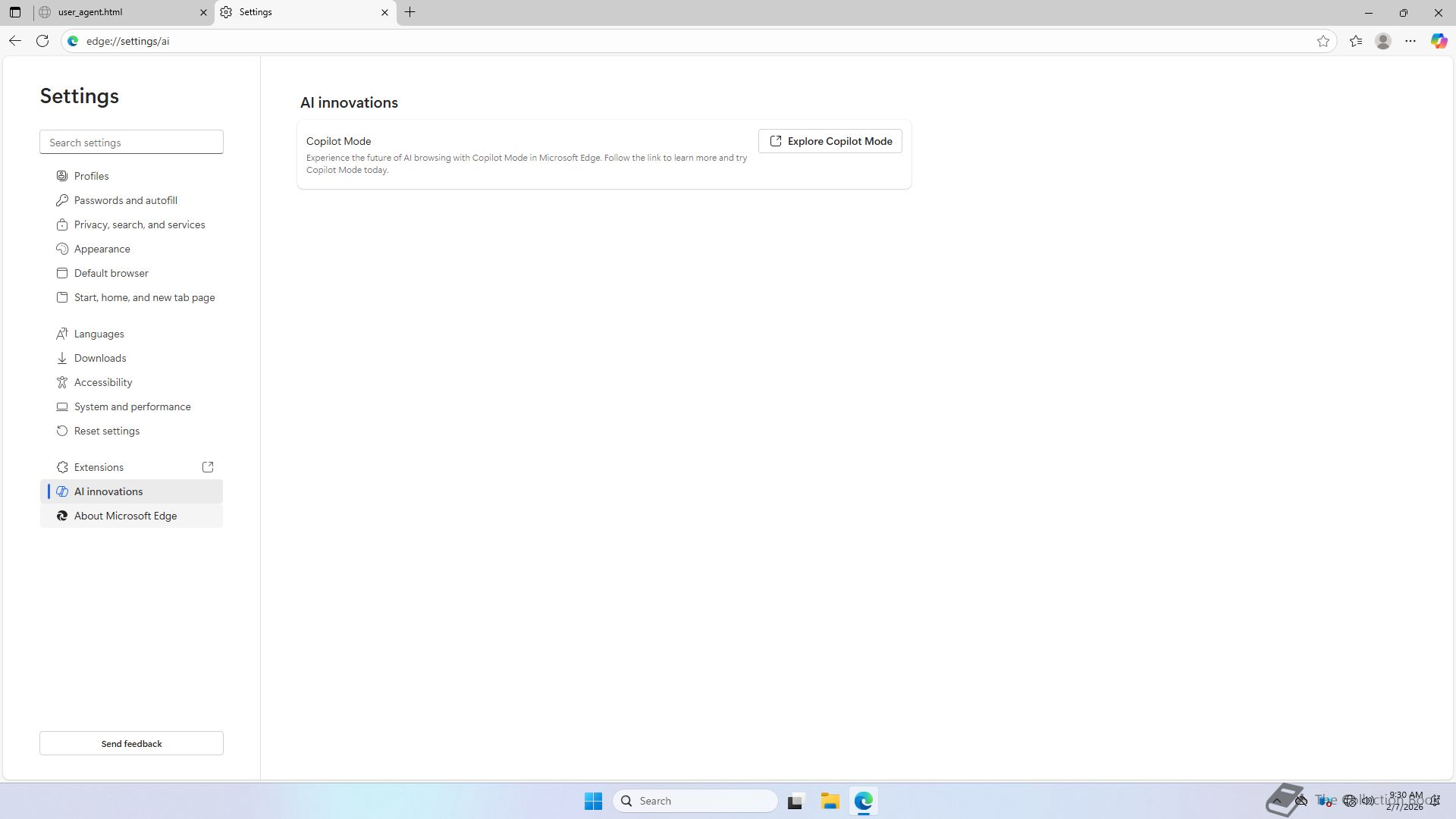Open Settings and more ellipsis menu
The height and width of the screenshot is (819, 1456).
pyautogui.click(x=1410, y=41)
